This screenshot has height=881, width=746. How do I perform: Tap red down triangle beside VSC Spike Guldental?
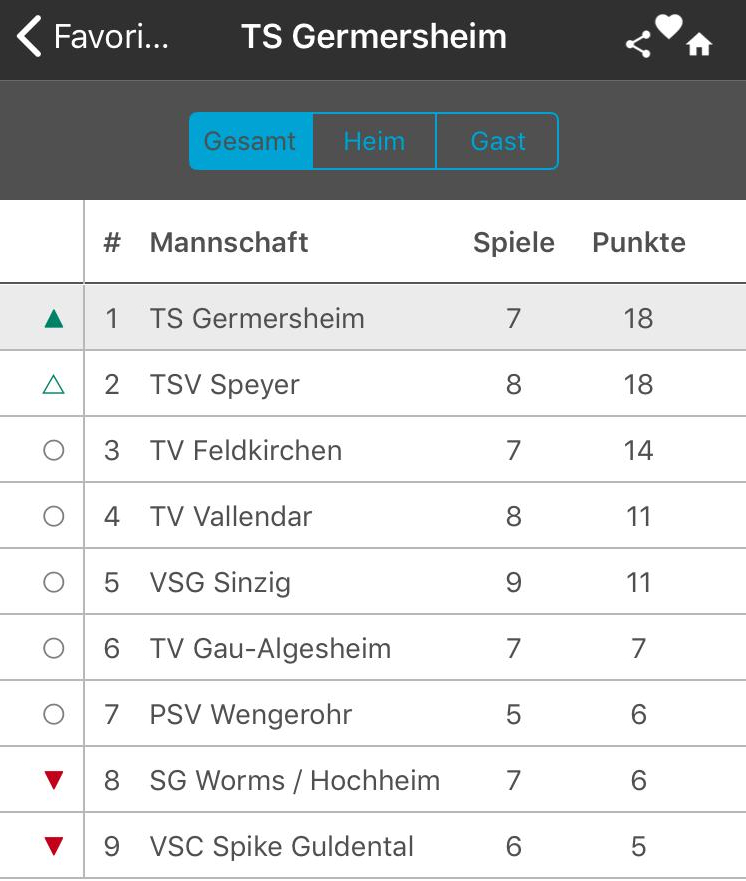tap(54, 846)
